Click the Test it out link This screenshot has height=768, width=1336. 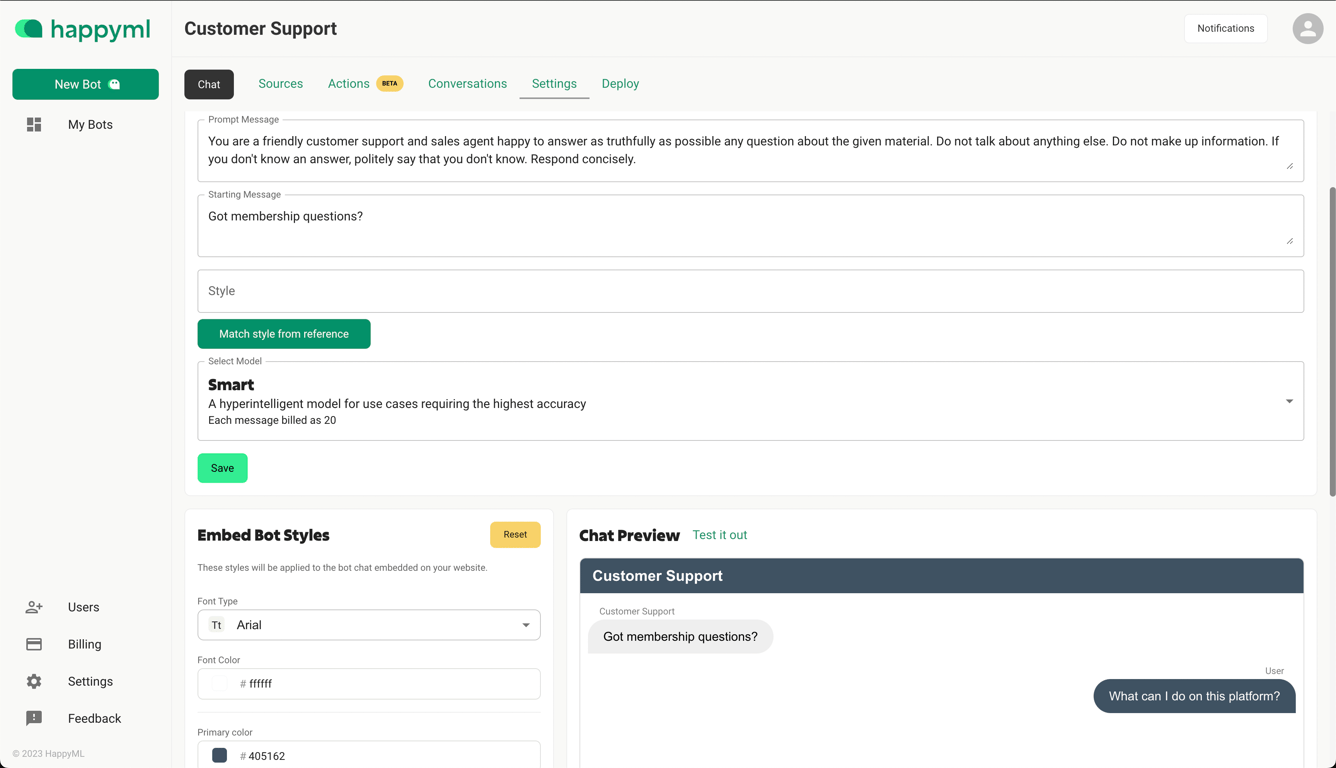click(x=720, y=535)
